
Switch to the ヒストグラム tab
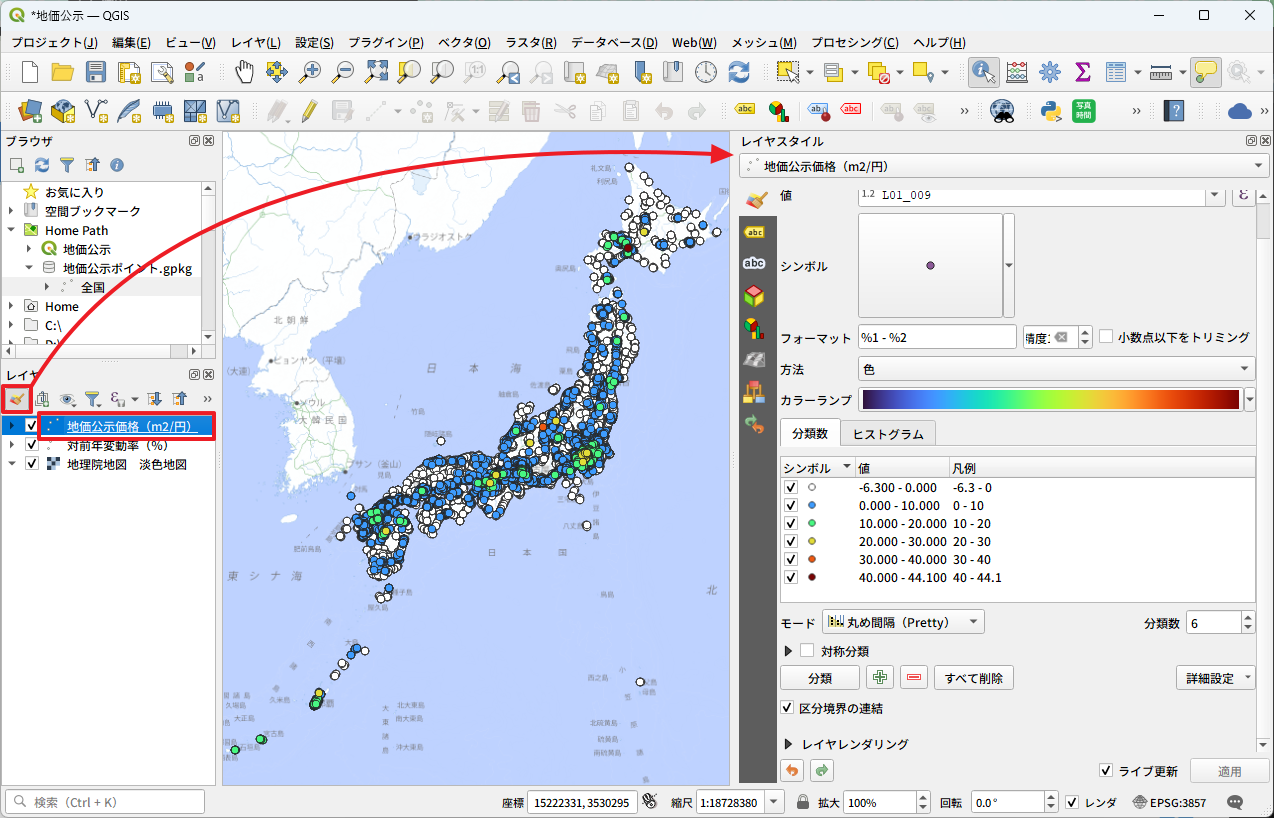887,433
